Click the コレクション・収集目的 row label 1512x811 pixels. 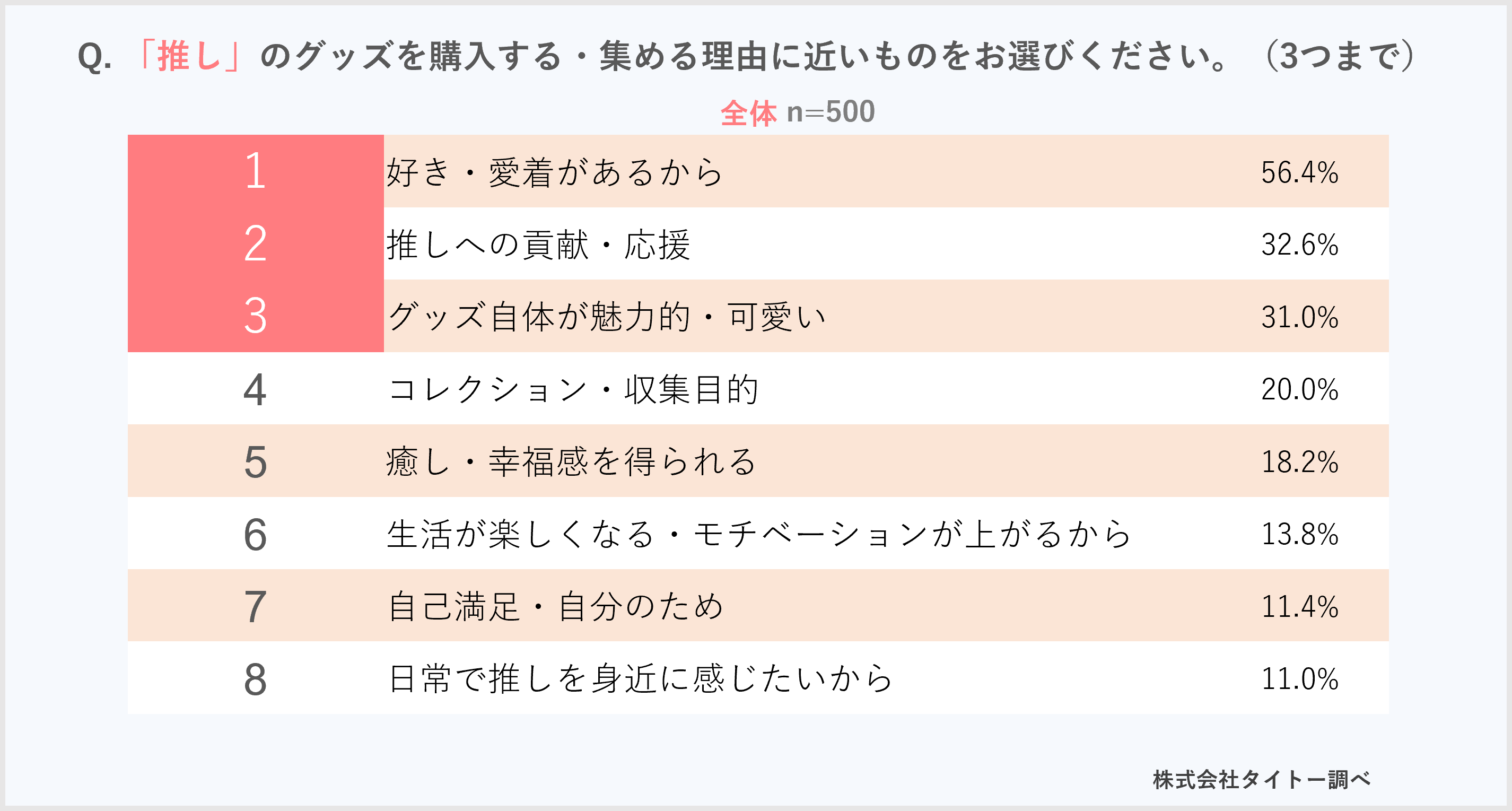[573, 390]
